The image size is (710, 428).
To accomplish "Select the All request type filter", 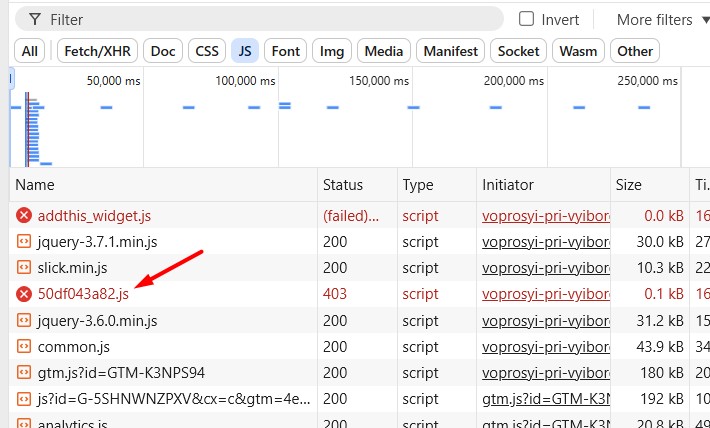I will (30, 51).
